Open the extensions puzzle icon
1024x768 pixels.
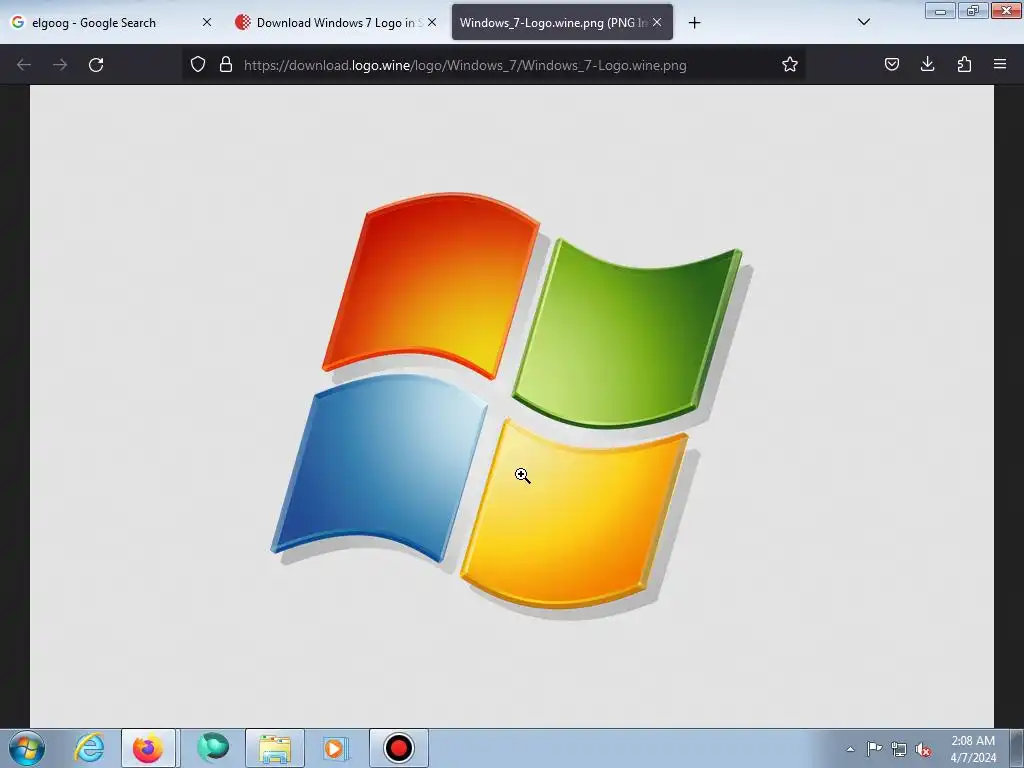(x=964, y=65)
